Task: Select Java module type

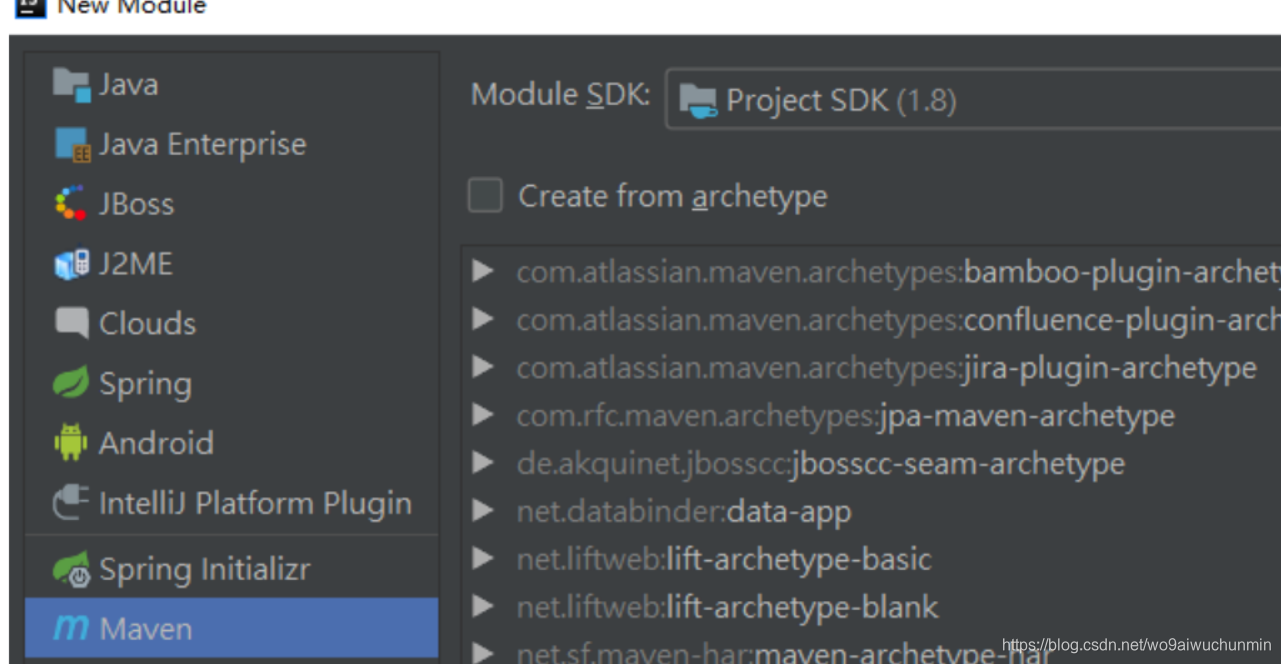Action: coord(231,84)
